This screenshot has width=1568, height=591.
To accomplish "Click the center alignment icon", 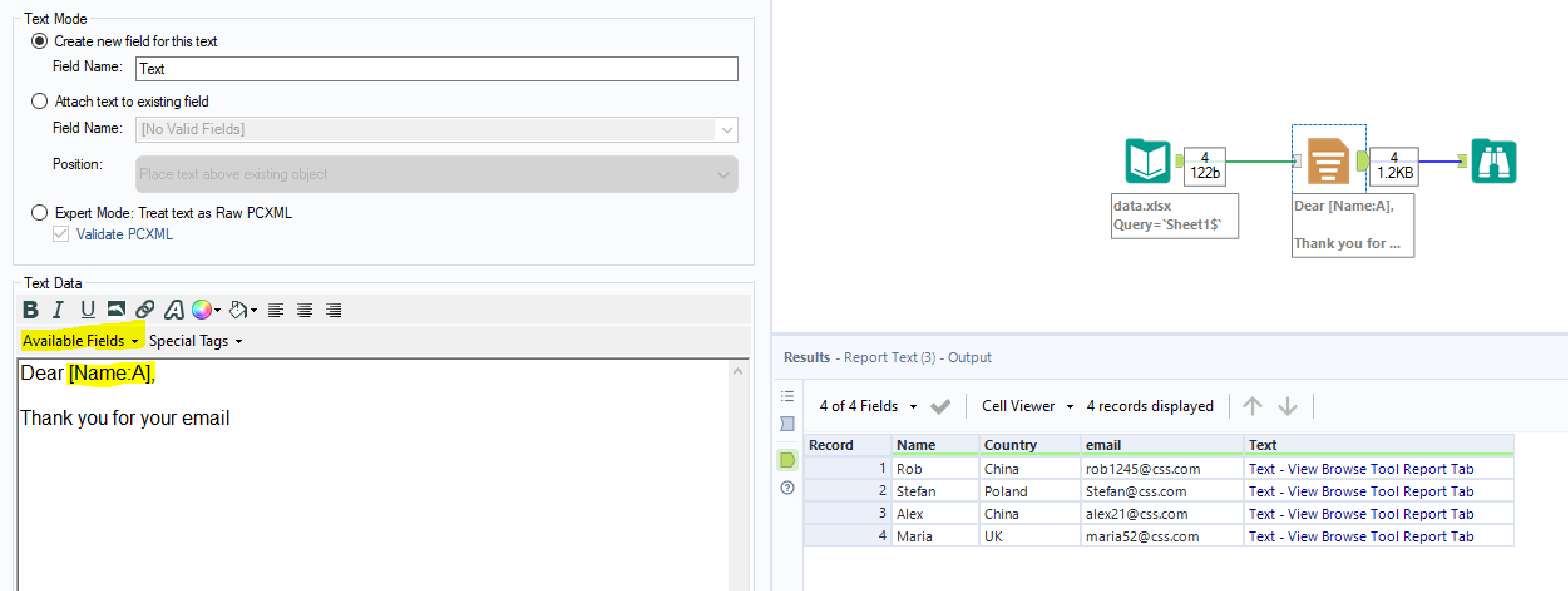I will 305,310.
